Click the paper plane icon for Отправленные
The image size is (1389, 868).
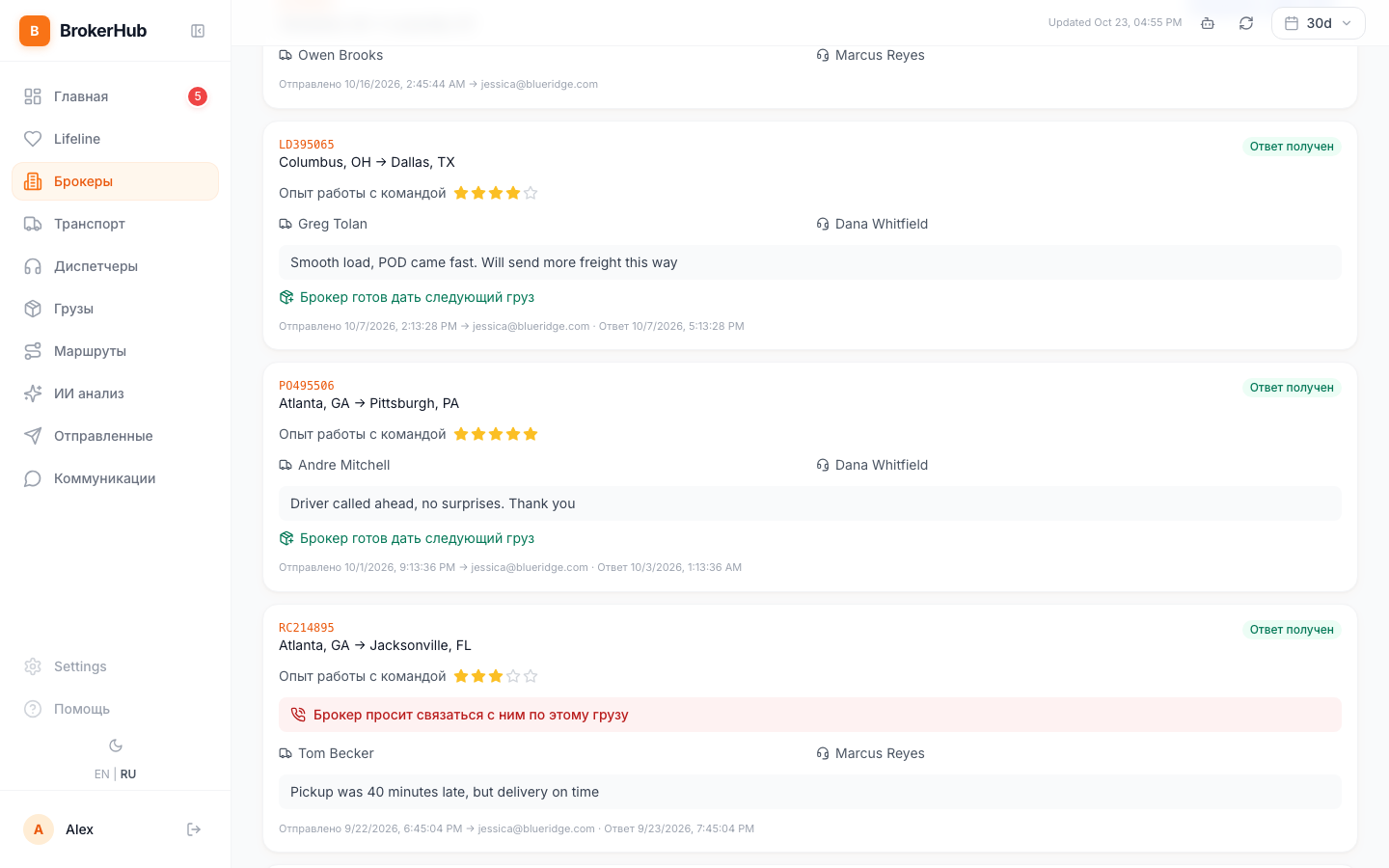coord(33,436)
